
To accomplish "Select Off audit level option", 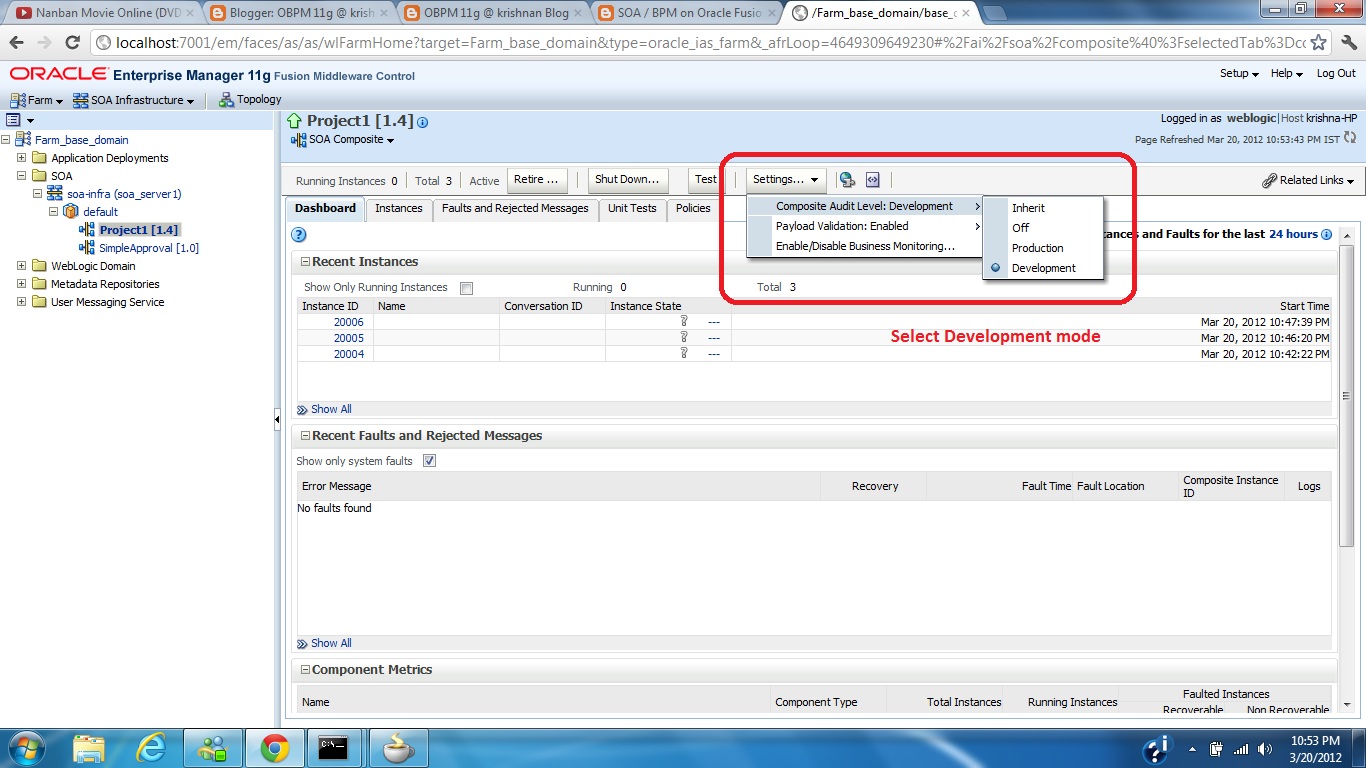I will coord(1043,228).
